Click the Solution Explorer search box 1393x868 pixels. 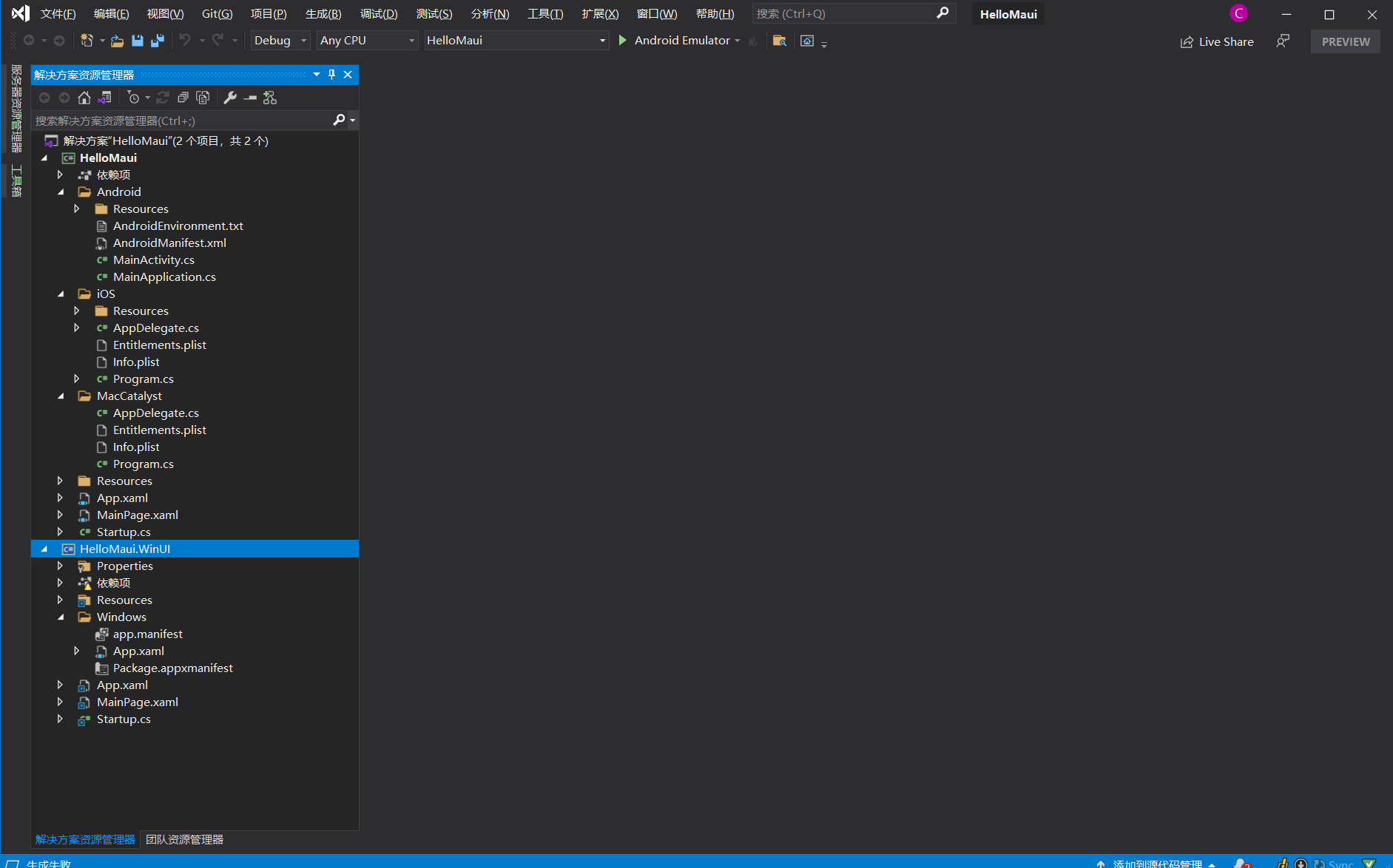tap(182, 121)
